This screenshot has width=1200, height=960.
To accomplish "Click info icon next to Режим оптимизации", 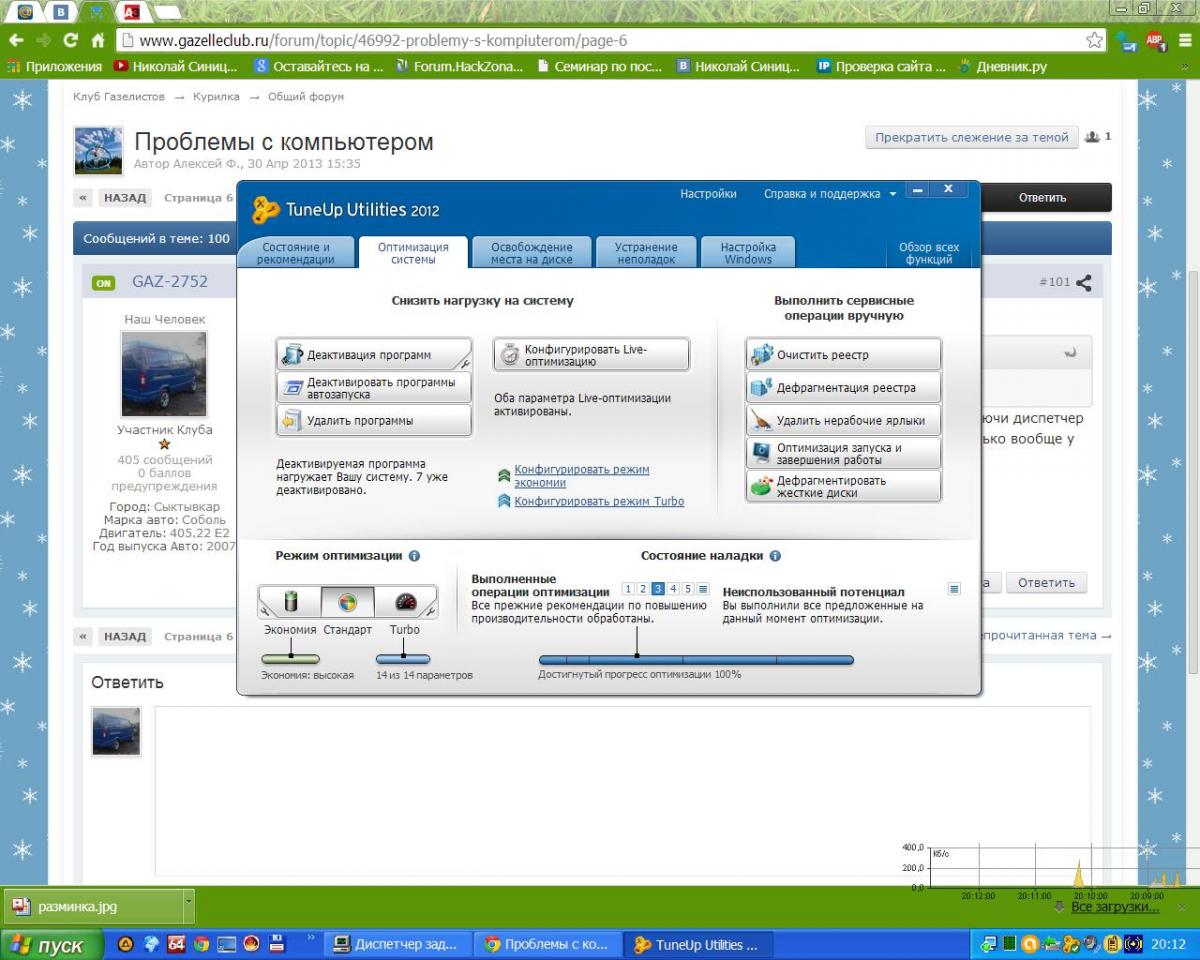I will (x=414, y=556).
